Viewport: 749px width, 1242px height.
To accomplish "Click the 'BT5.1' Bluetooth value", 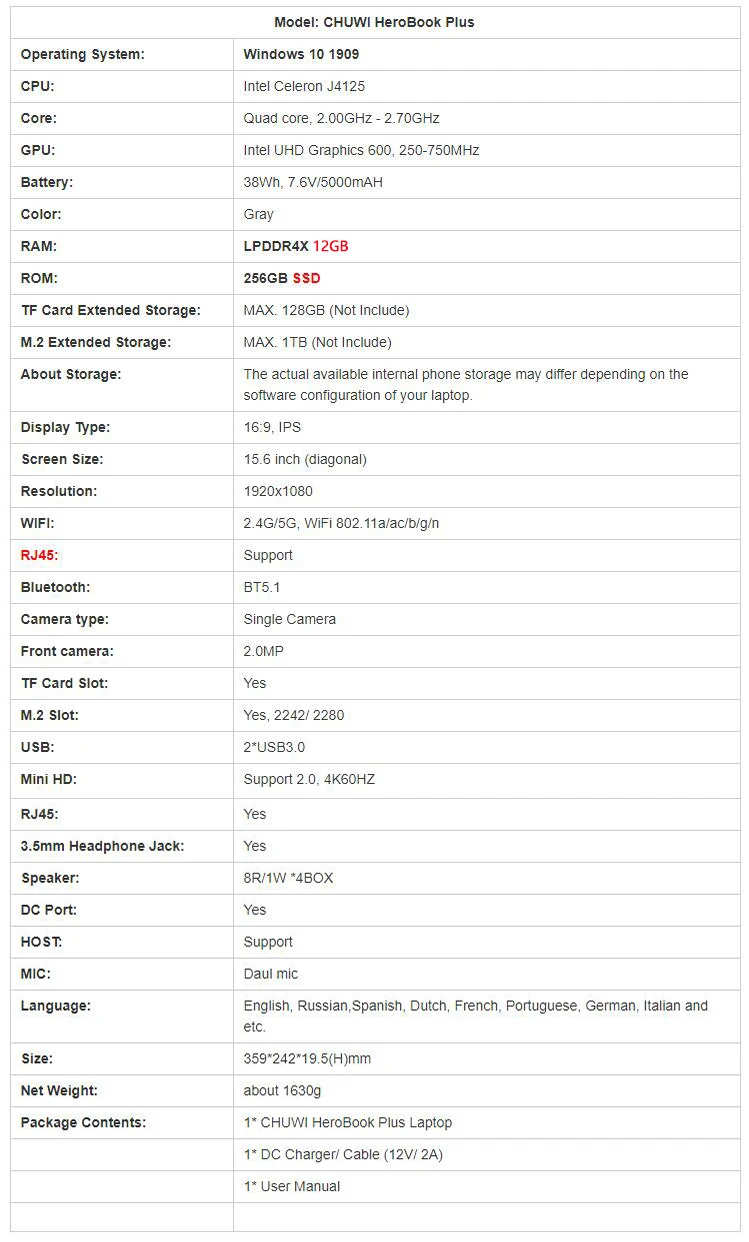I will [x=262, y=587].
